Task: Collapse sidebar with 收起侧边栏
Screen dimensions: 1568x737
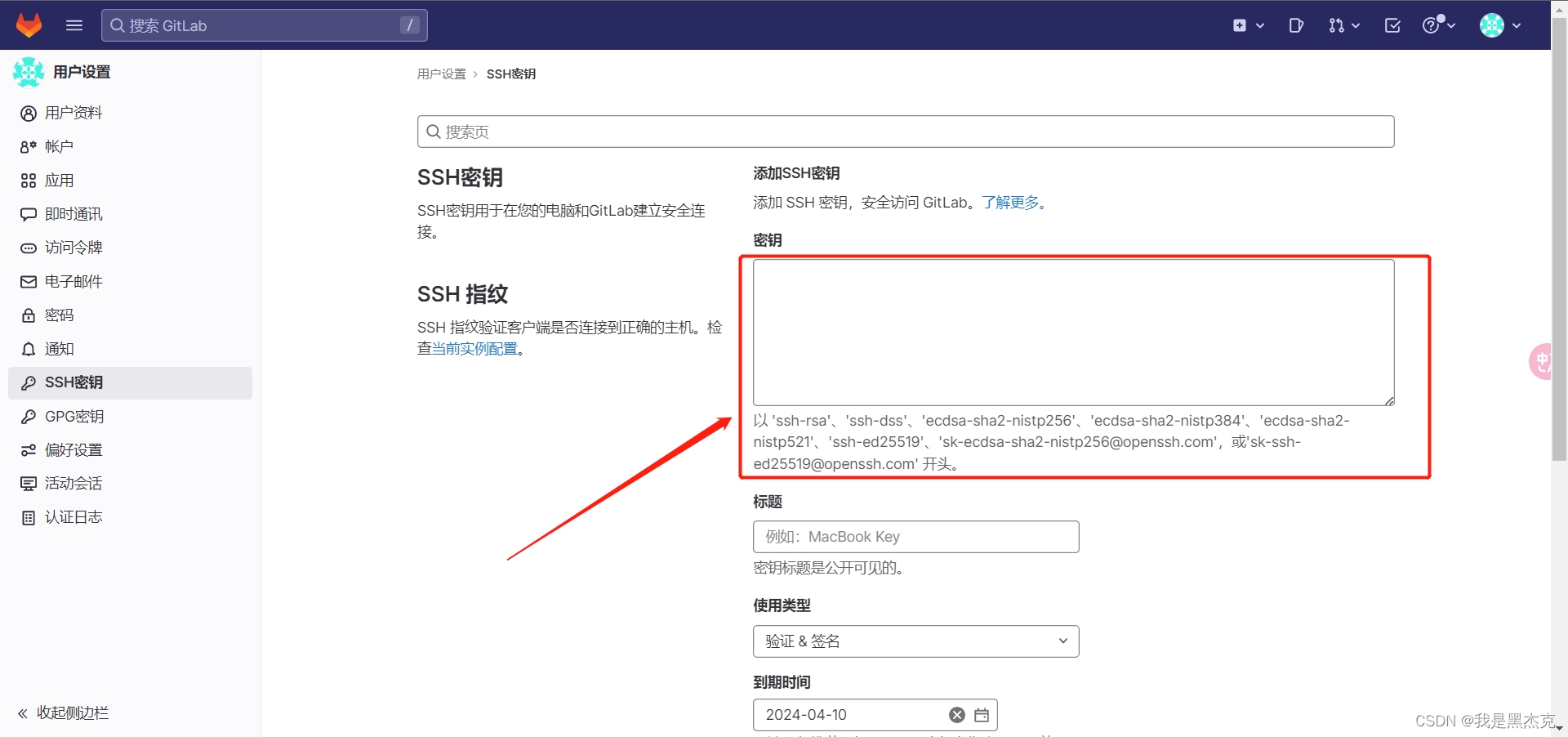Action: (64, 712)
